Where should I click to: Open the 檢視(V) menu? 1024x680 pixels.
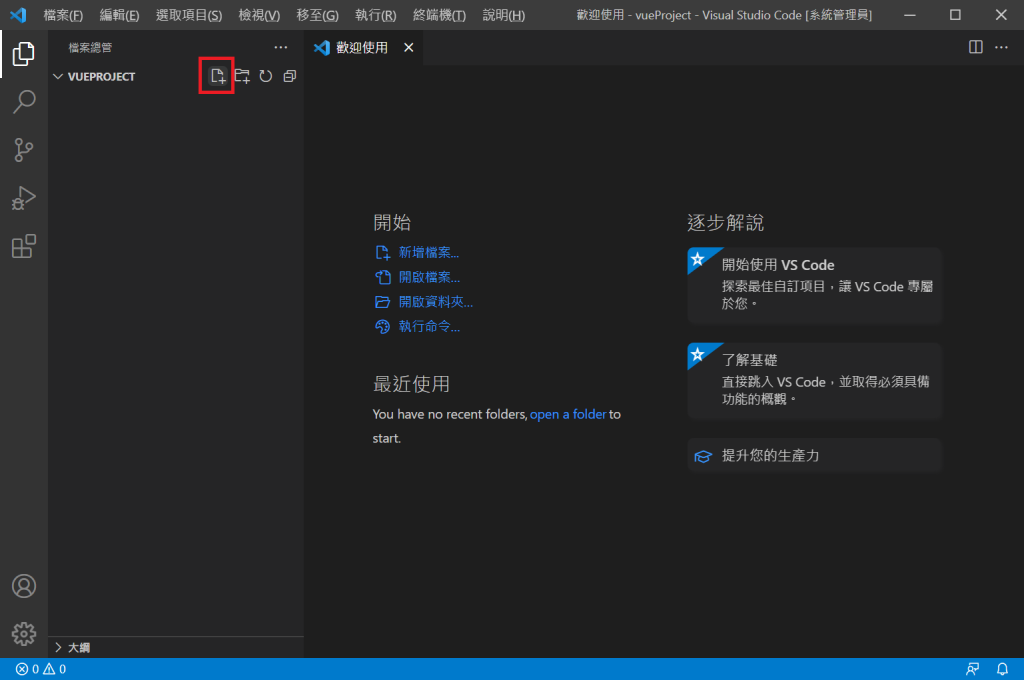259,15
